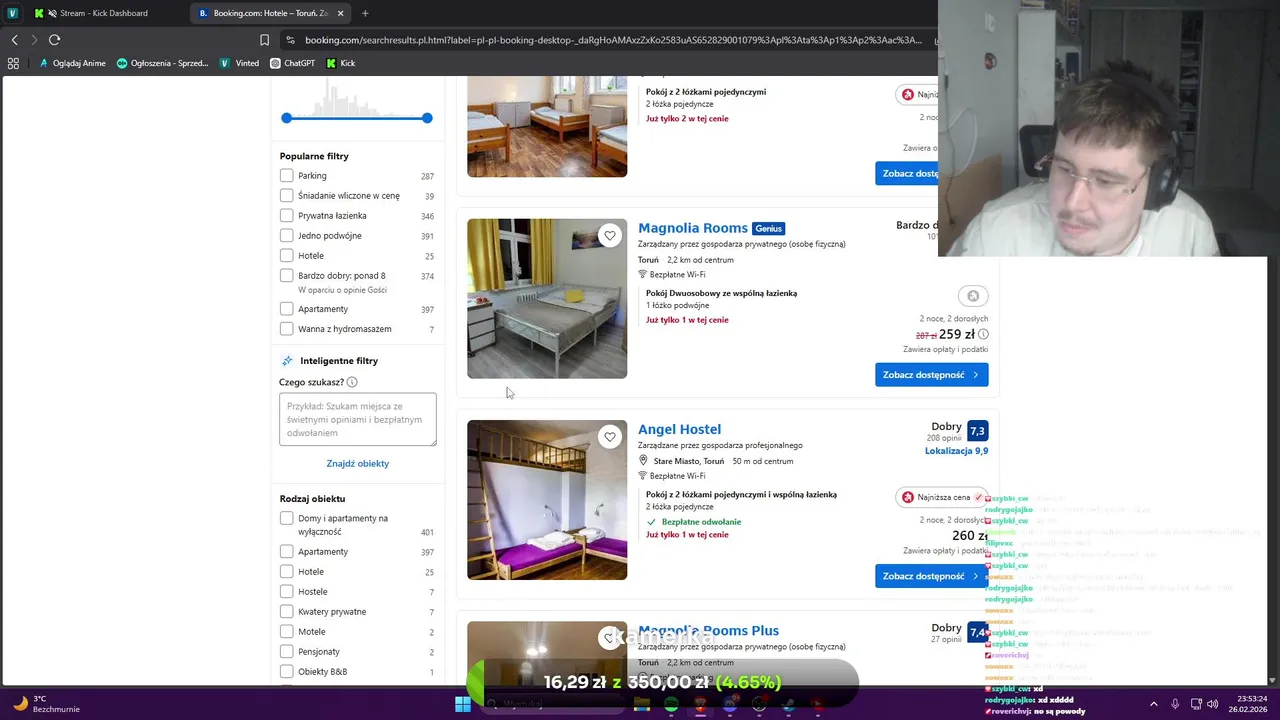Tick the Kwatery prywatne checkbox
This screenshot has width=1280, height=720.
[287, 612]
